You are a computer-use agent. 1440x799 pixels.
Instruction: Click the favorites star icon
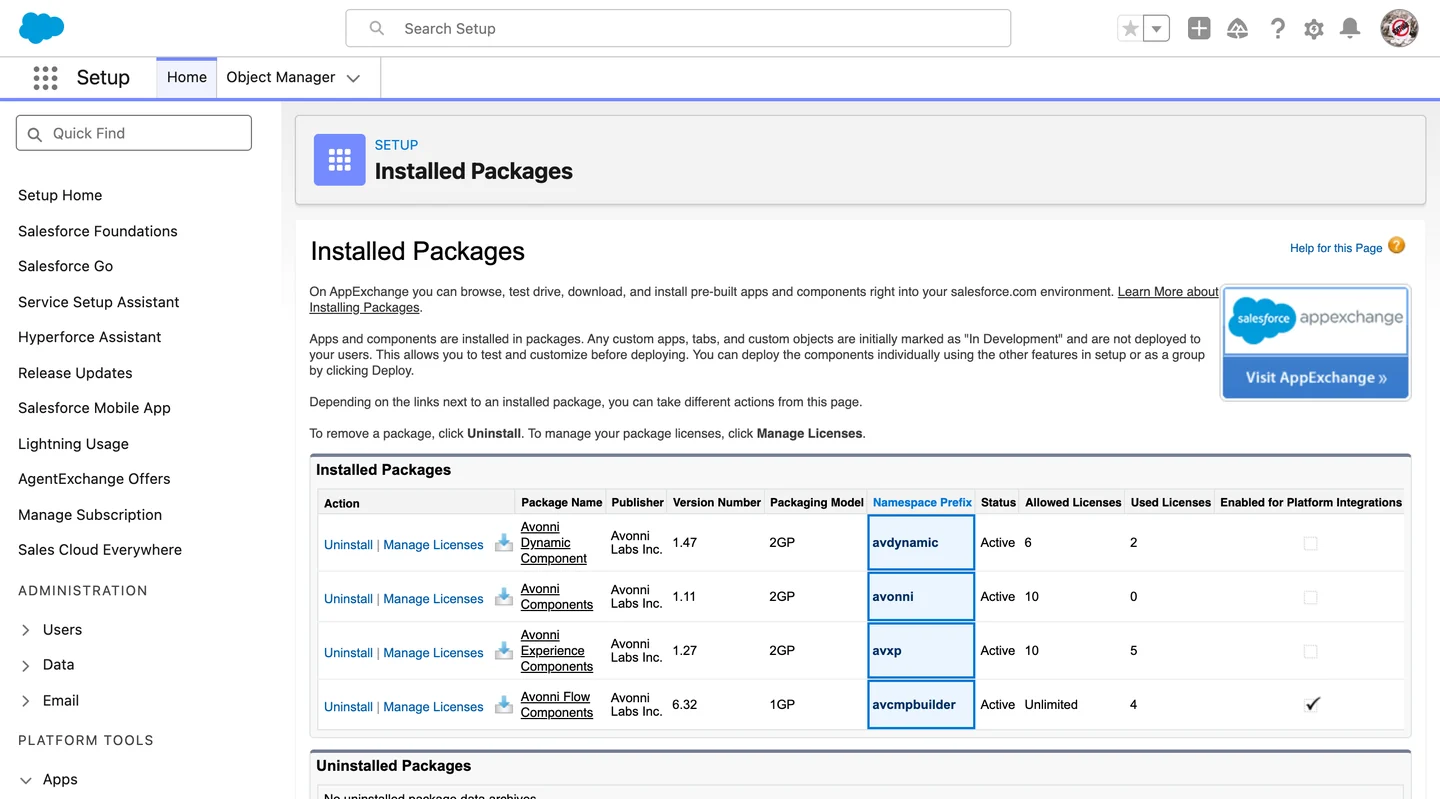point(1130,29)
